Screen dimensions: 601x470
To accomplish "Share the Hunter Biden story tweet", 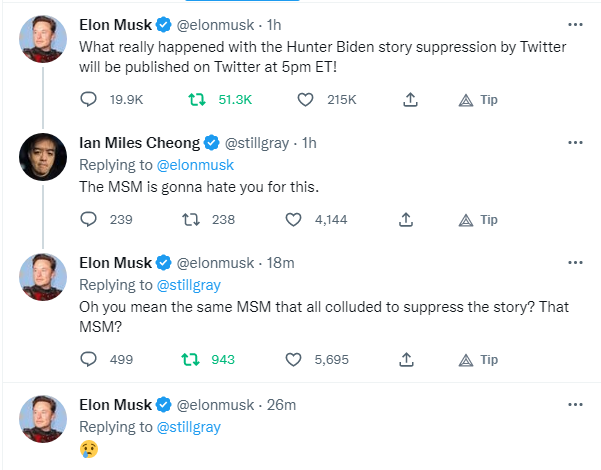I will point(409,100).
